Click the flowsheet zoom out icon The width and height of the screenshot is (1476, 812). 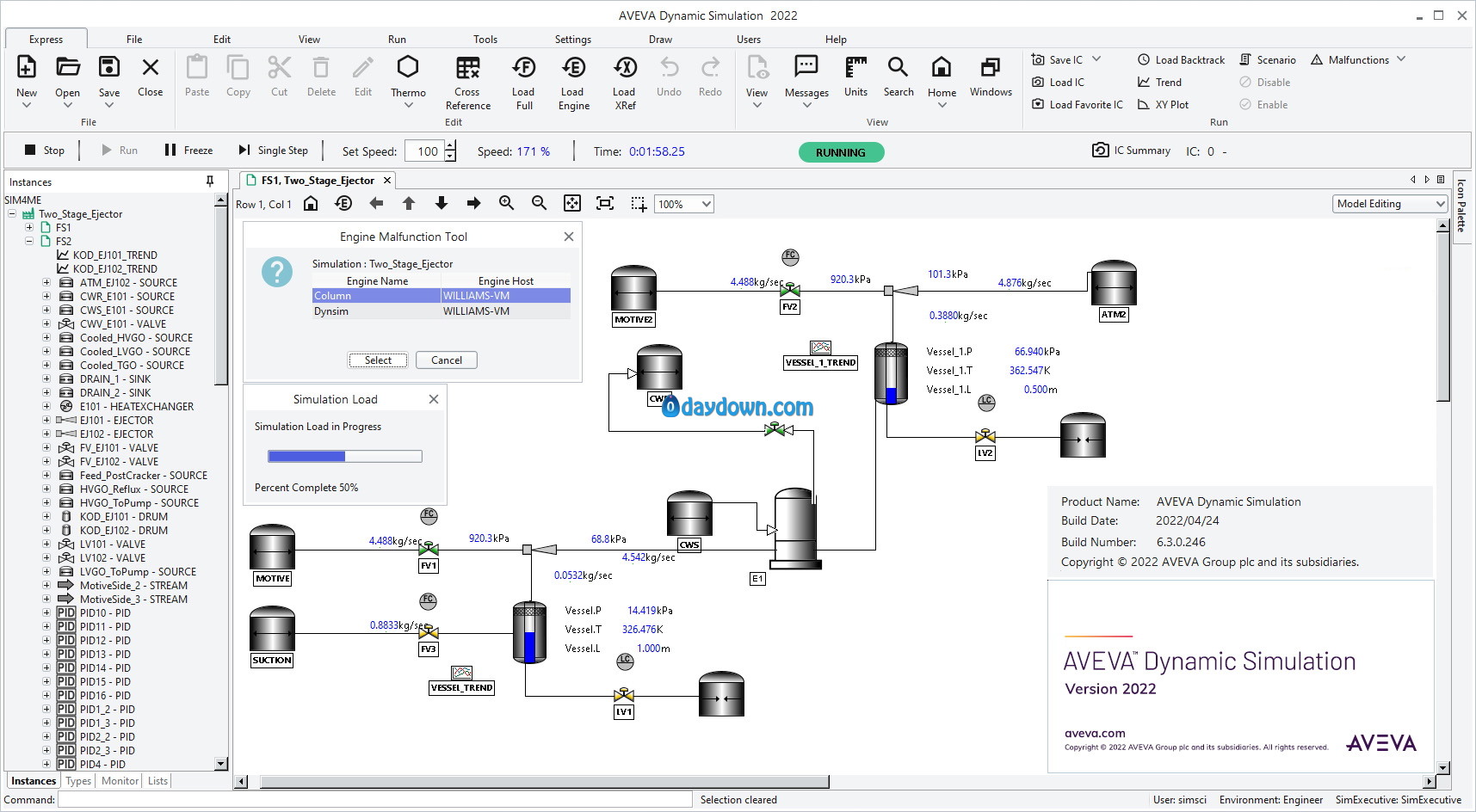540,203
